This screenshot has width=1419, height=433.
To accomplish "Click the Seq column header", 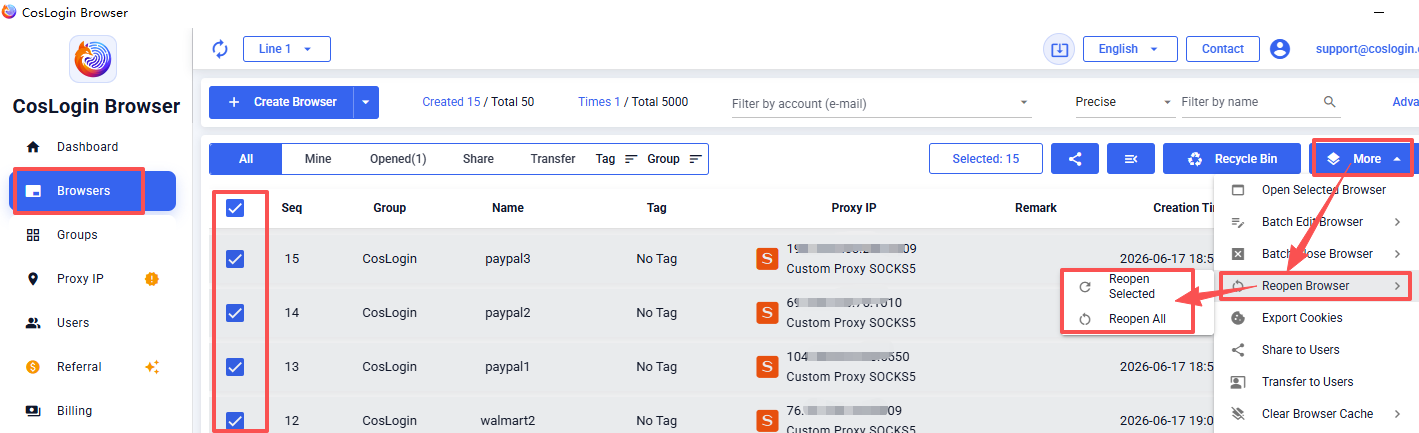I will pyautogui.click(x=292, y=208).
